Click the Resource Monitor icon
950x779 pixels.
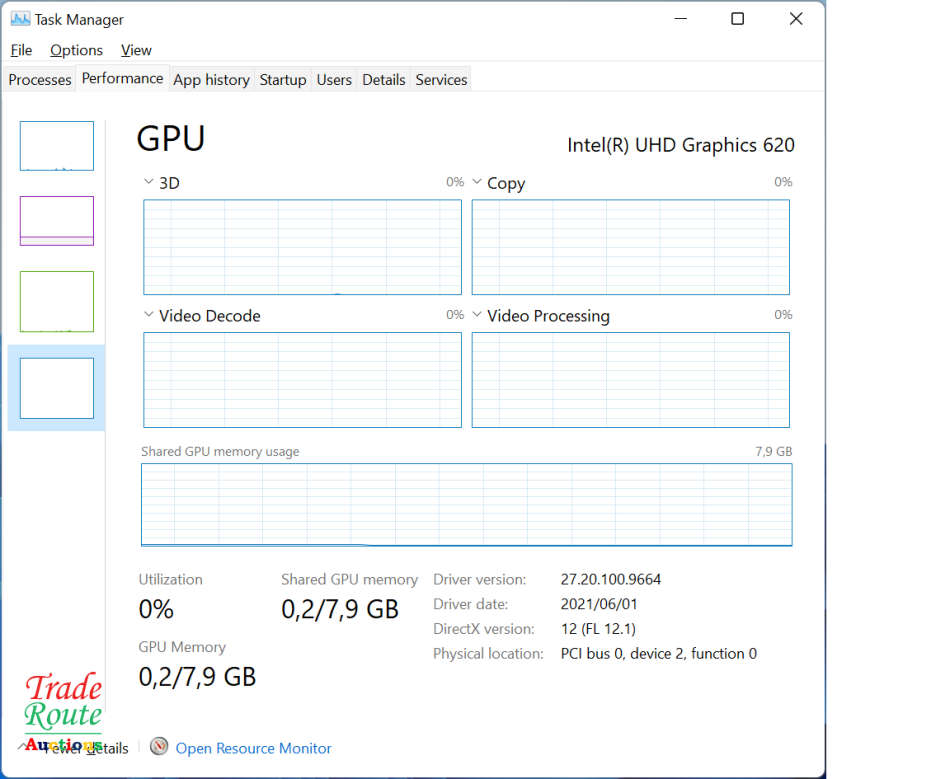(159, 746)
